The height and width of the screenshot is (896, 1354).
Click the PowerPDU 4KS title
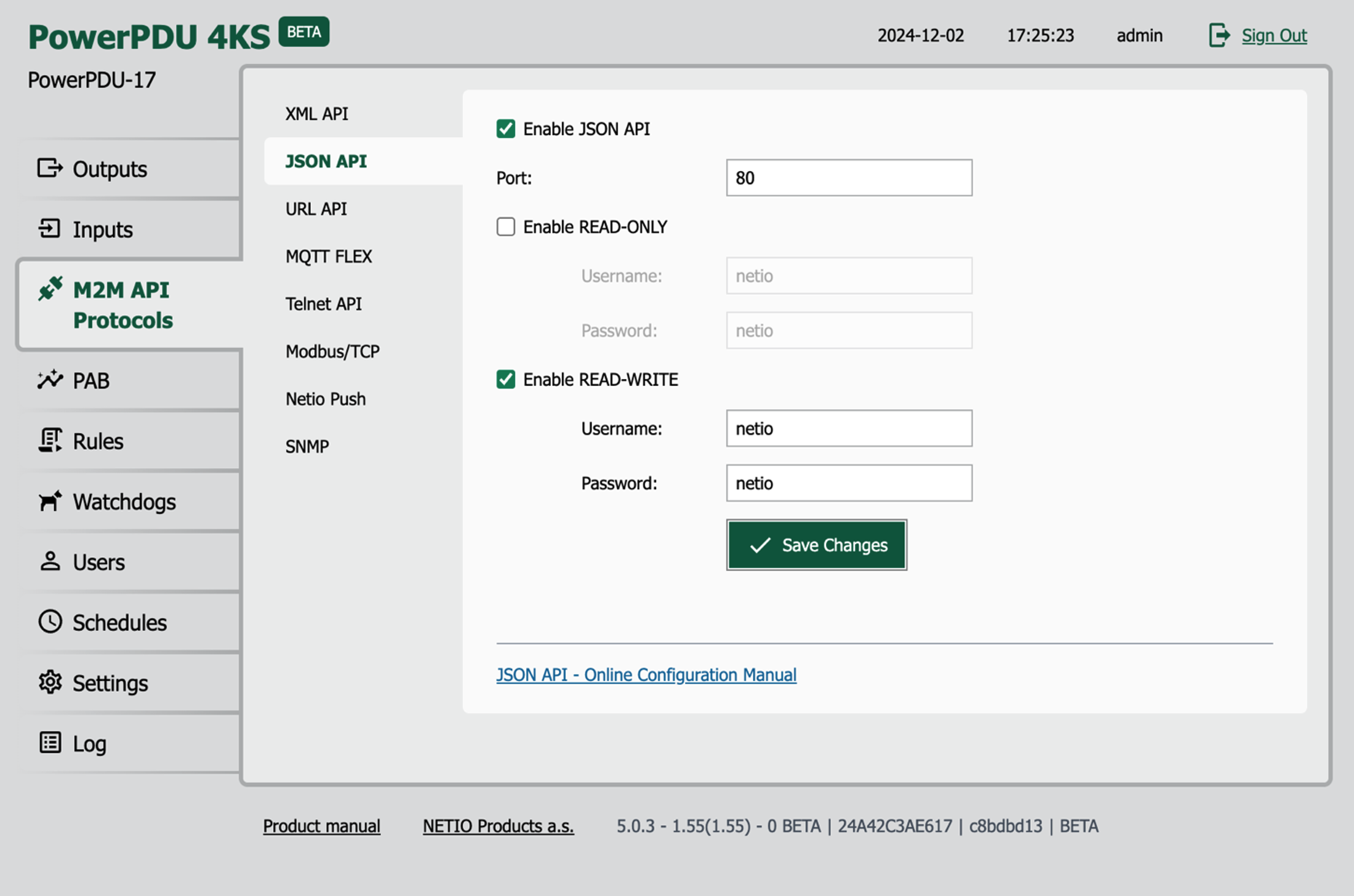pos(149,36)
